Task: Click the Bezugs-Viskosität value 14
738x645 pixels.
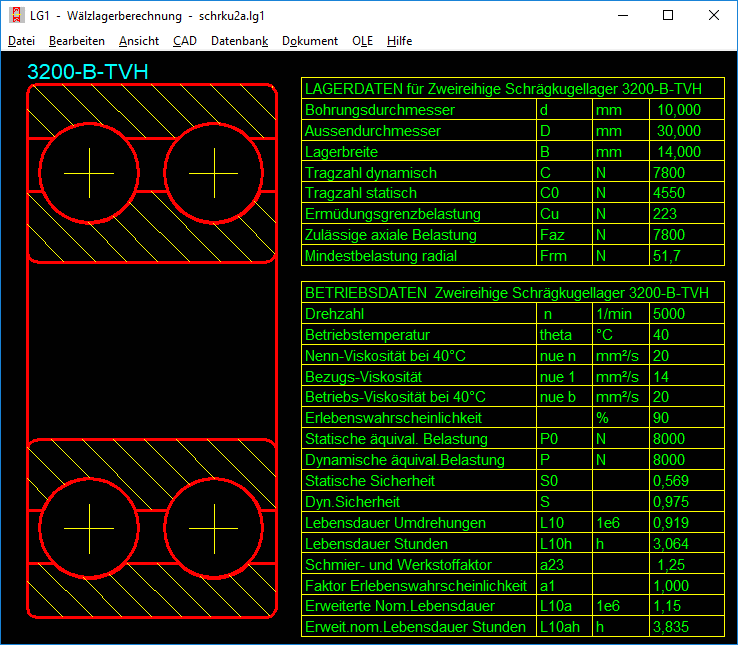Action: pyautogui.click(x=661, y=377)
